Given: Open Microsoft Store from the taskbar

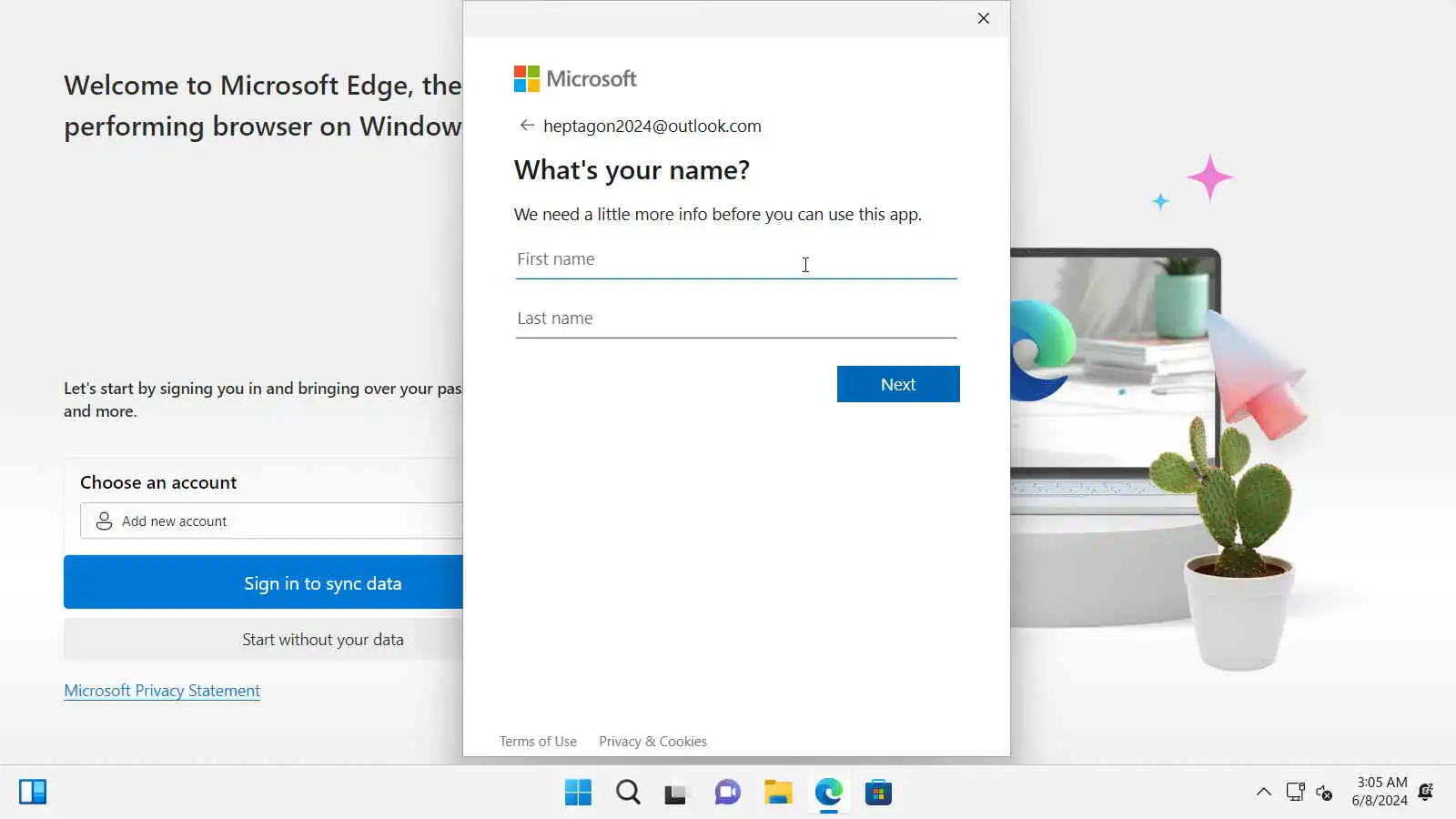Looking at the screenshot, I should point(878,793).
